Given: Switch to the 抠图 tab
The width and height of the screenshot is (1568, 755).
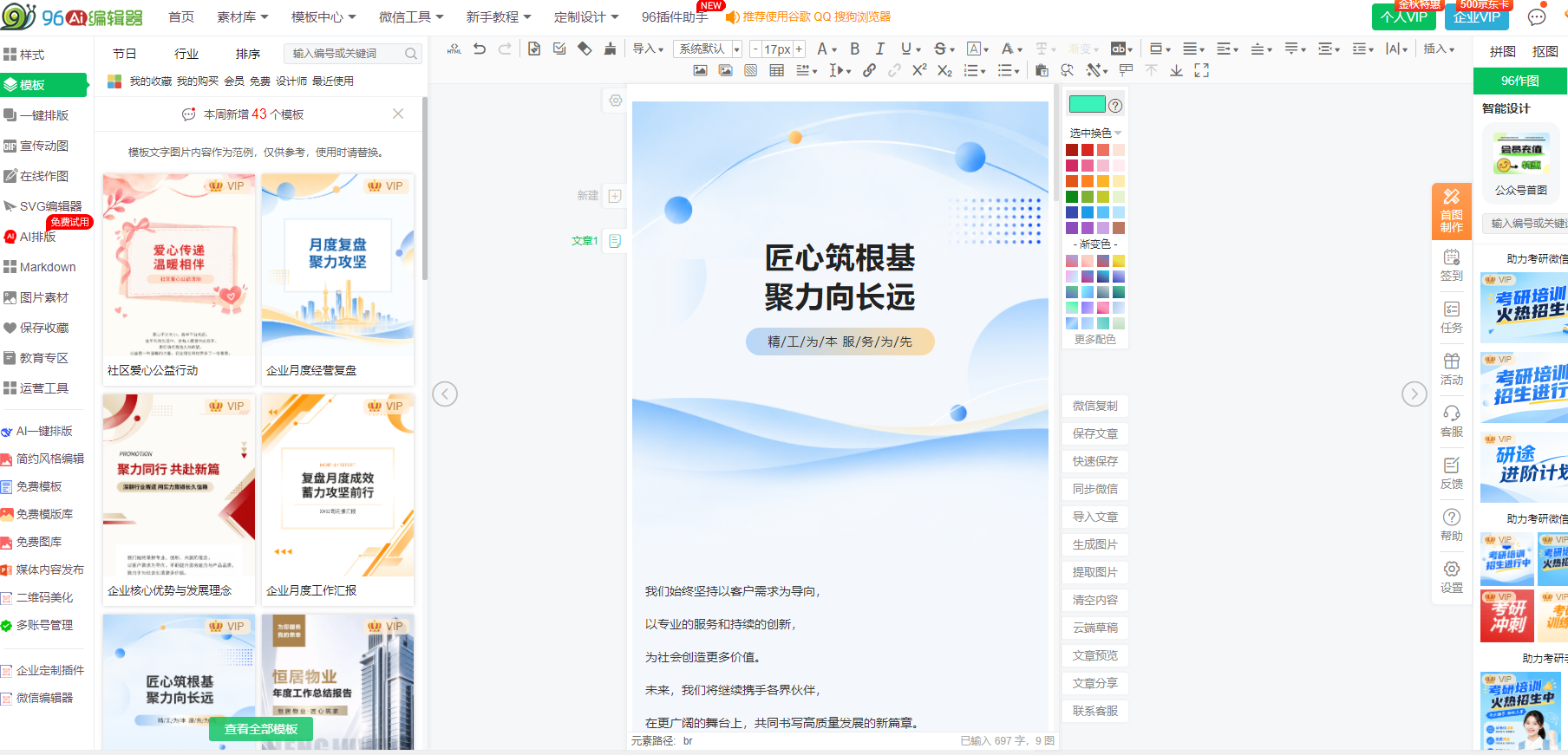Looking at the screenshot, I should [1545, 52].
